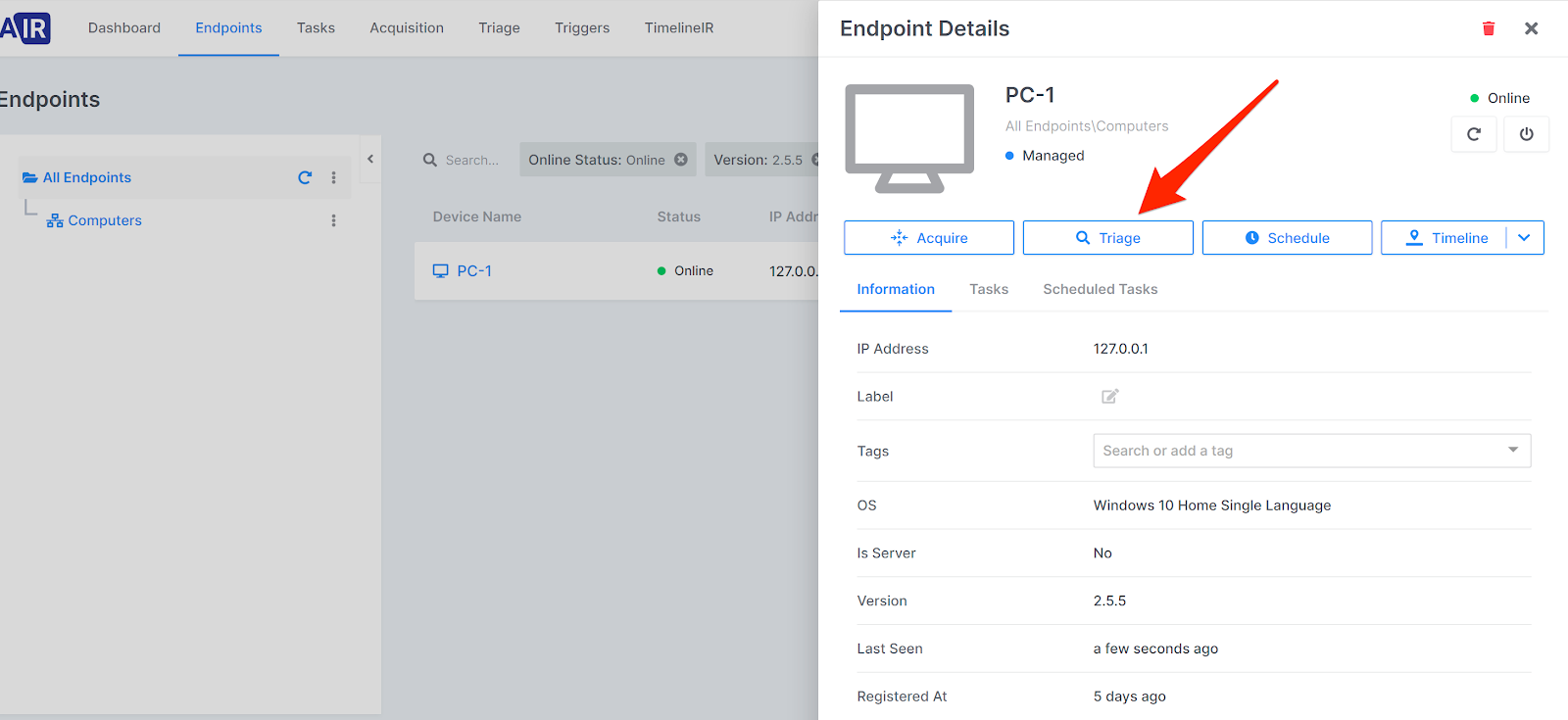
Task: Click the power icon for PC-1
Action: (x=1526, y=134)
